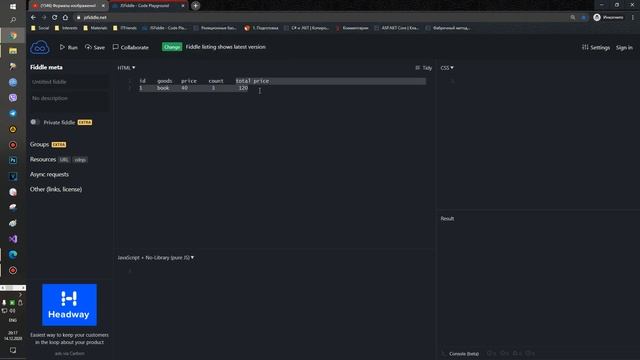Click the ENG language indicator

pyautogui.click(x=13, y=320)
